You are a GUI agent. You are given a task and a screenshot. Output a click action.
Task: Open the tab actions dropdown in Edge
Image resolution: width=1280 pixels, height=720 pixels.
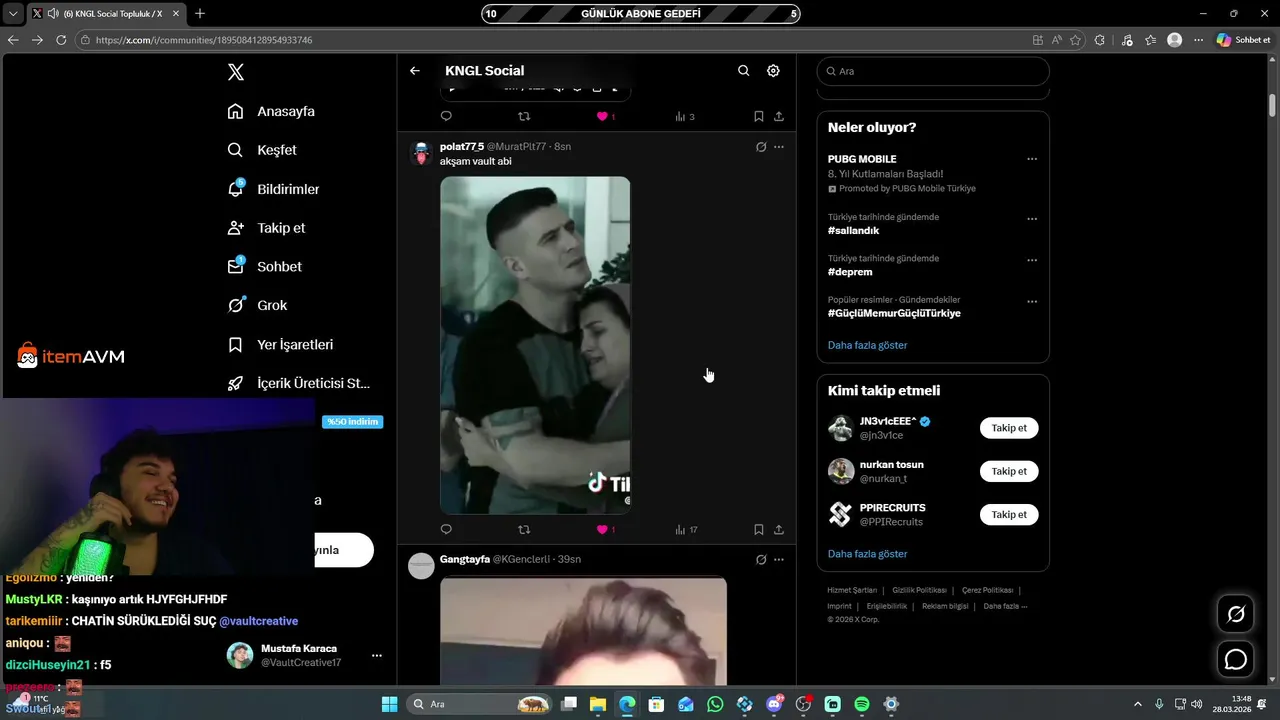(x=13, y=14)
